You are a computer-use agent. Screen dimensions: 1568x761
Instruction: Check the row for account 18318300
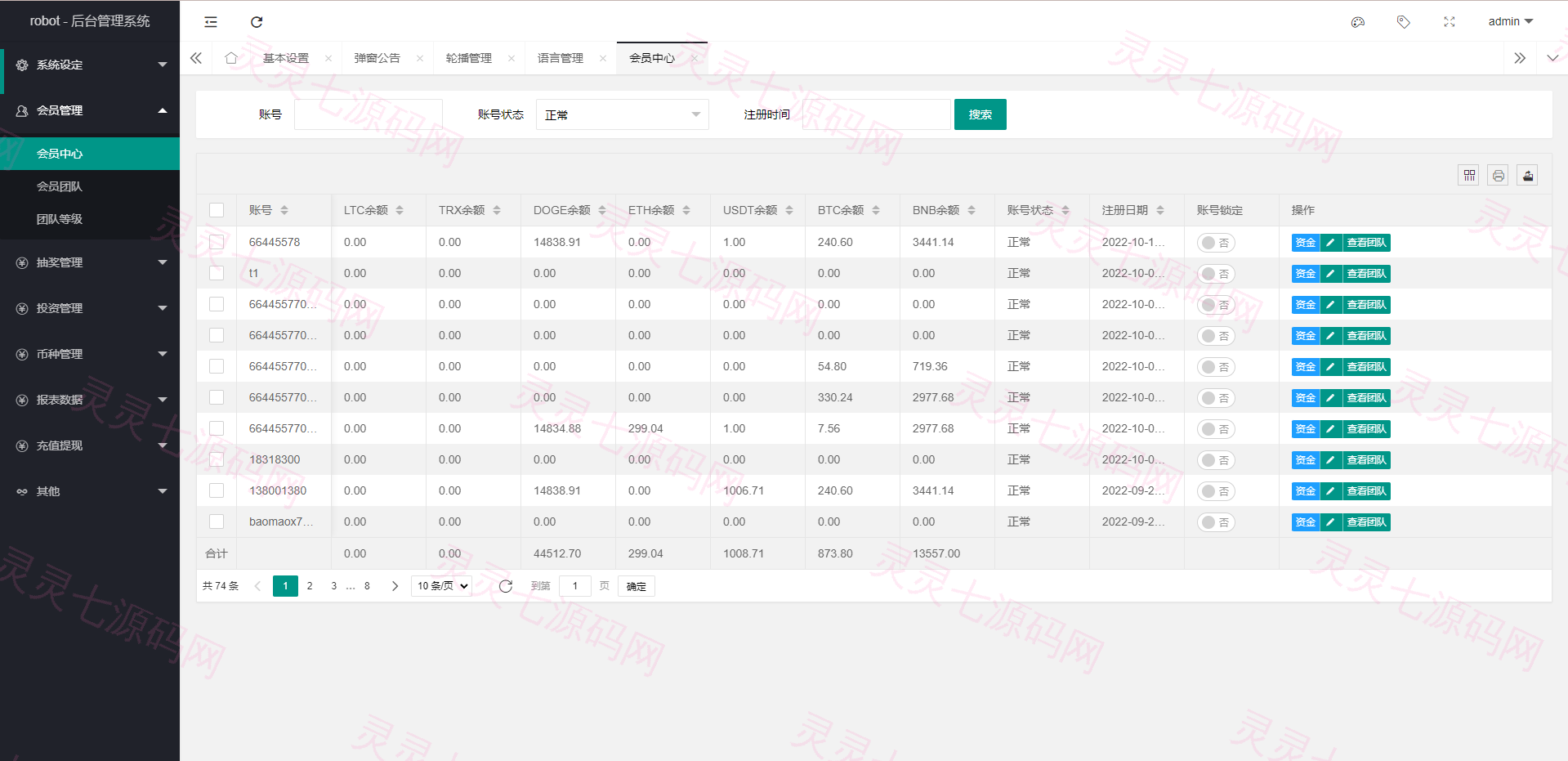click(x=217, y=459)
